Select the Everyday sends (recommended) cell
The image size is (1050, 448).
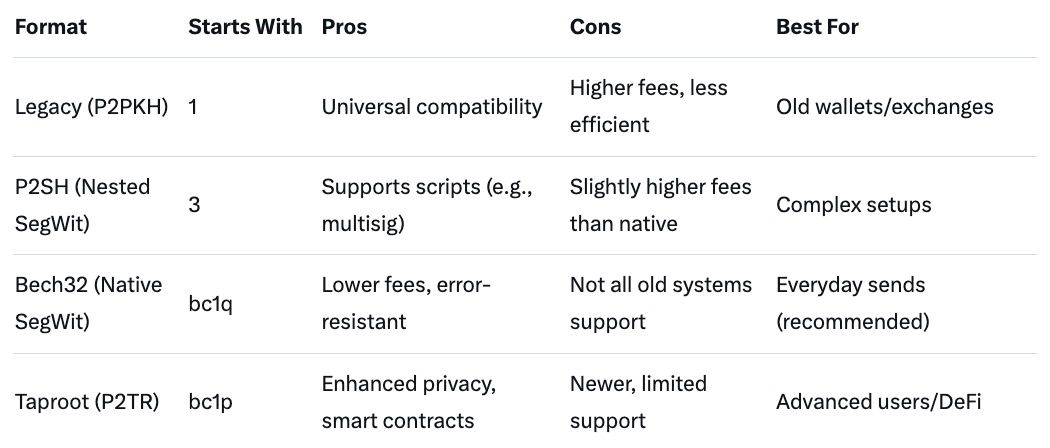(853, 303)
